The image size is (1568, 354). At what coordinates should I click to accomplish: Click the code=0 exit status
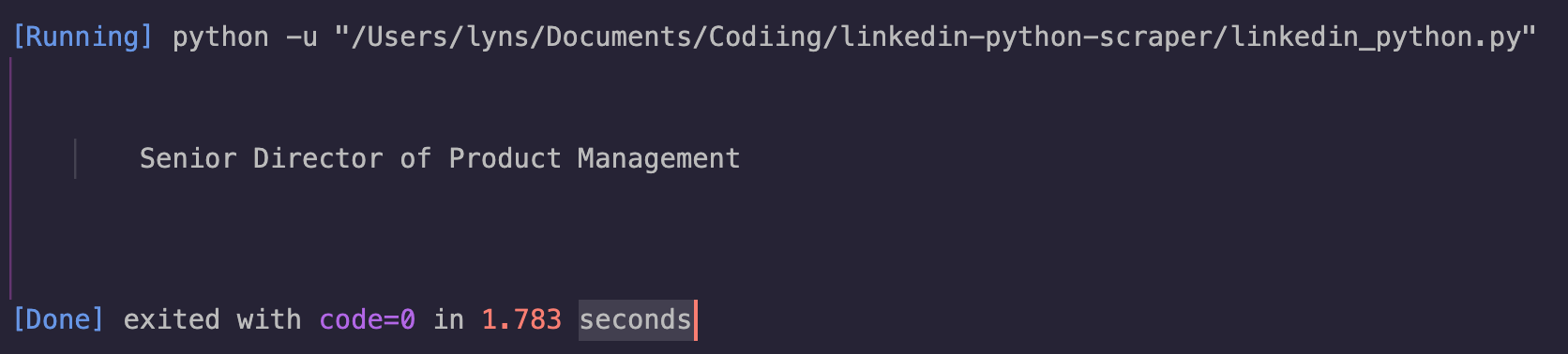[367, 320]
